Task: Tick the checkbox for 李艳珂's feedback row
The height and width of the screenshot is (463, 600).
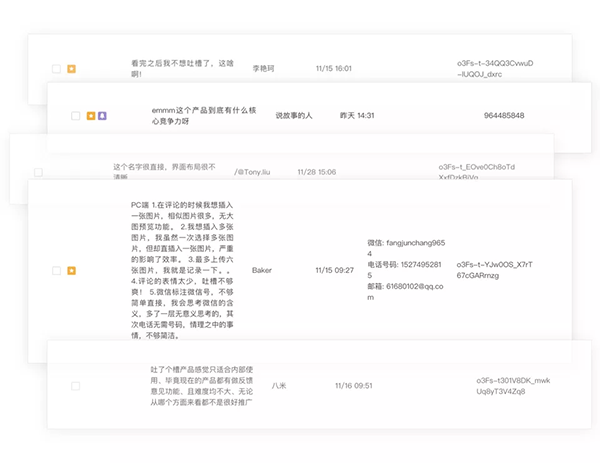Action: pyautogui.click(x=56, y=69)
